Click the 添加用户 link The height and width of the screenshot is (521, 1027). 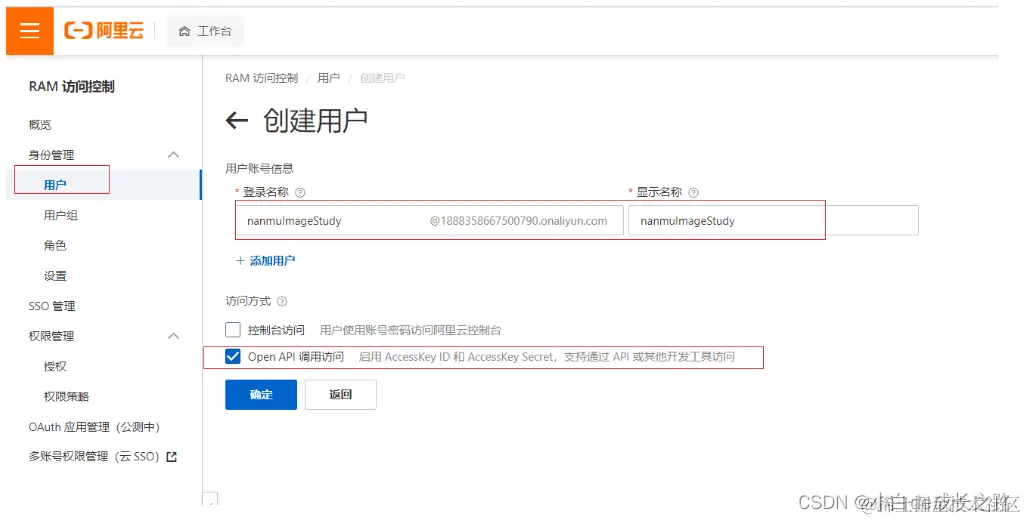(265, 261)
